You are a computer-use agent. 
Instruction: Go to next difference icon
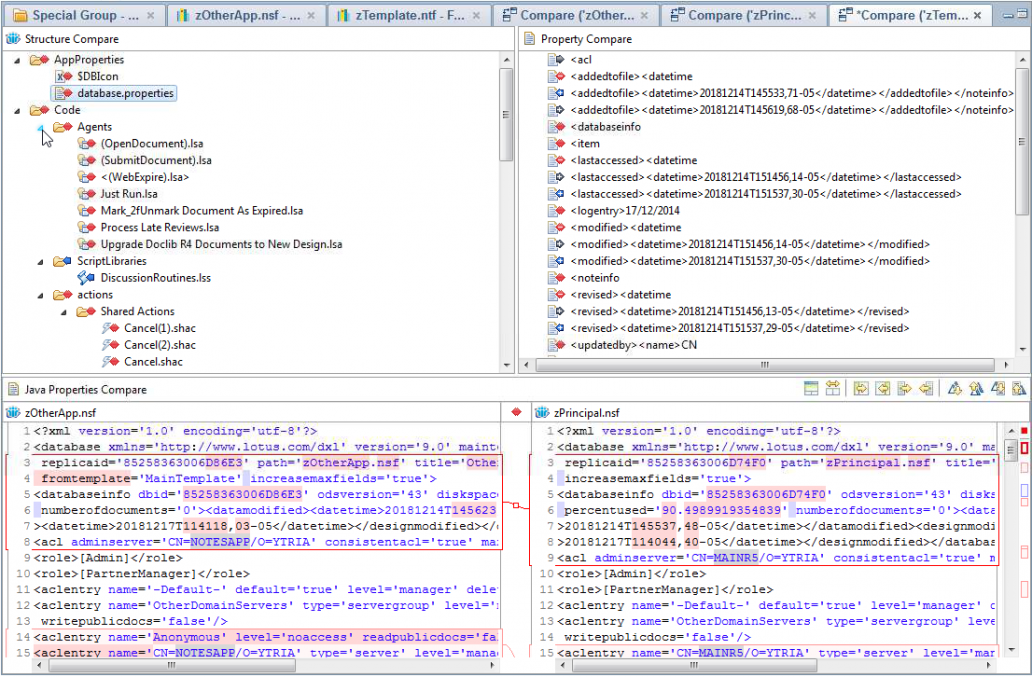(954, 388)
